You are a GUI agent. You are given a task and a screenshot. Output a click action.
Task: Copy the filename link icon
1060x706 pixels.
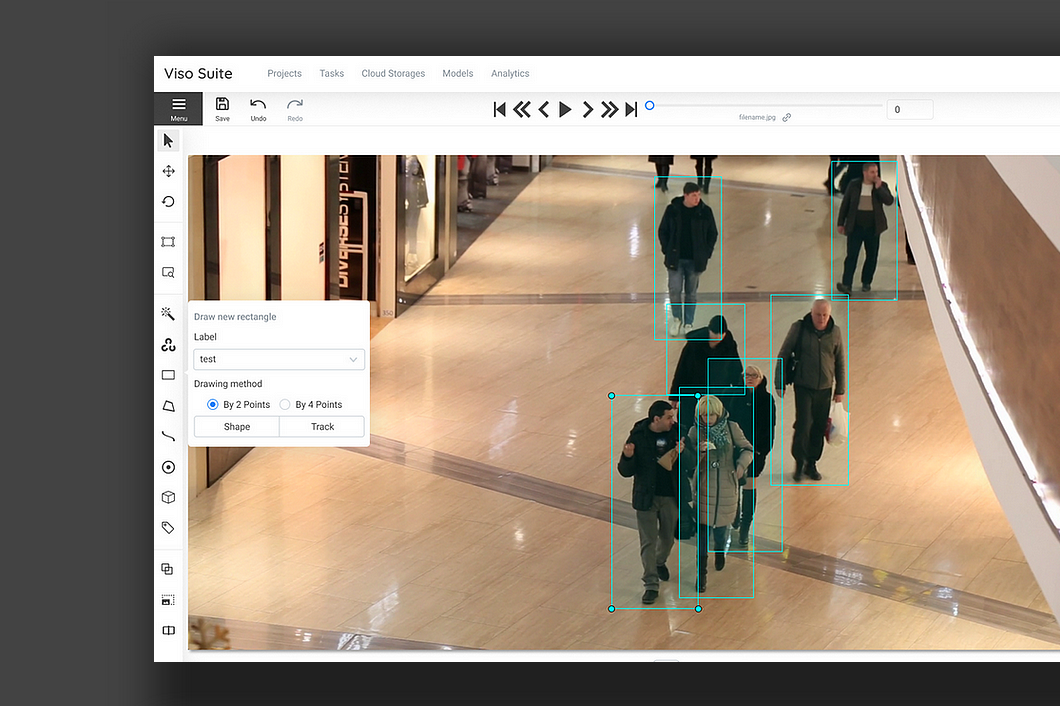coord(786,117)
